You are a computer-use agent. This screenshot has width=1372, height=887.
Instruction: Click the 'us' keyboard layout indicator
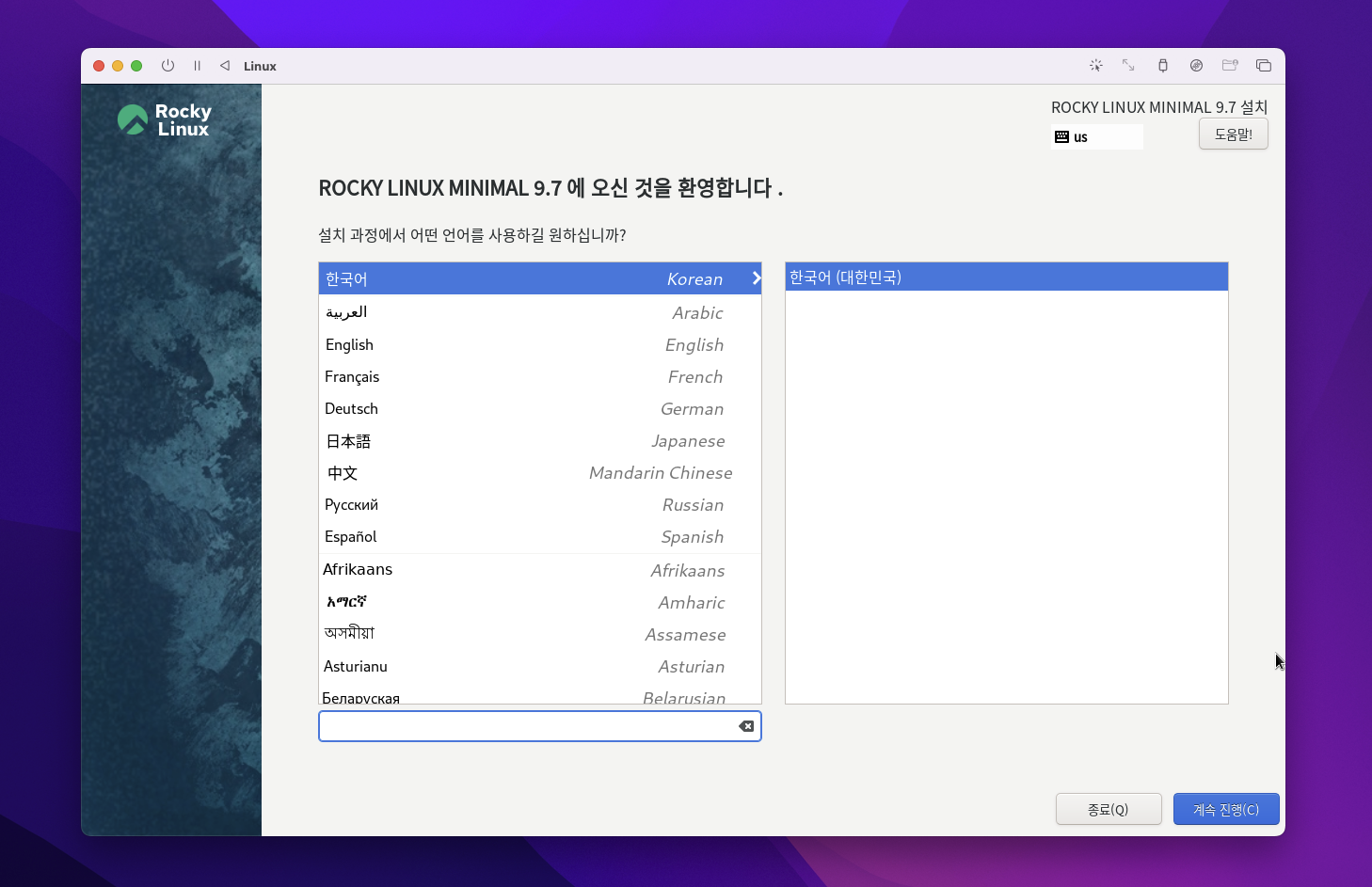[x=1097, y=137]
